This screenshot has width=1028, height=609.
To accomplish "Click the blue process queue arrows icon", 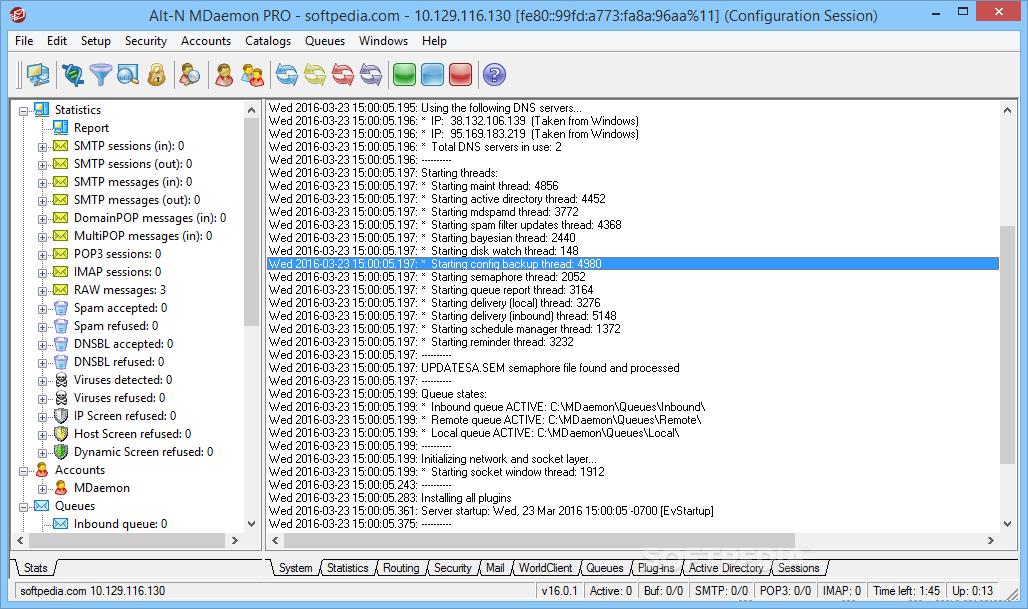I will pyautogui.click(x=287, y=75).
